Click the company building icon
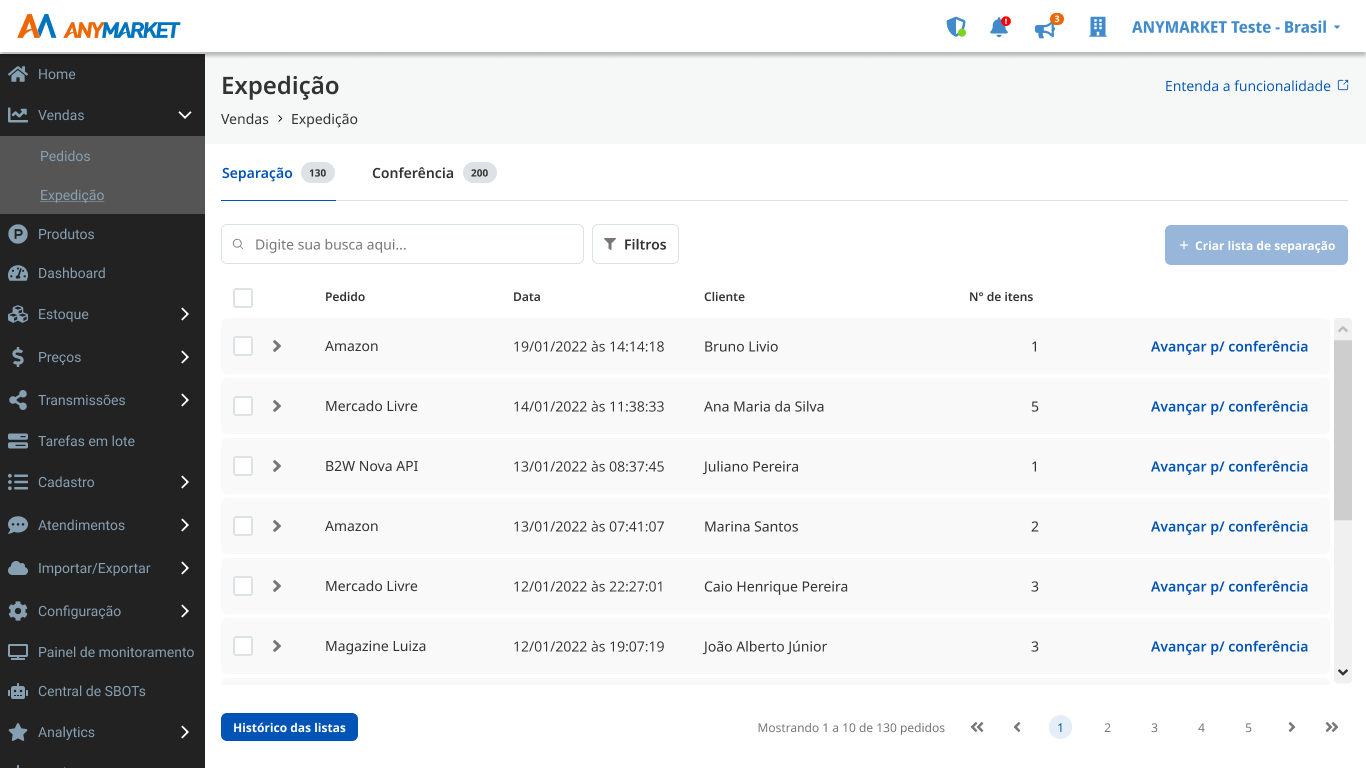Viewport: 1366px width, 768px height. [x=1098, y=27]
